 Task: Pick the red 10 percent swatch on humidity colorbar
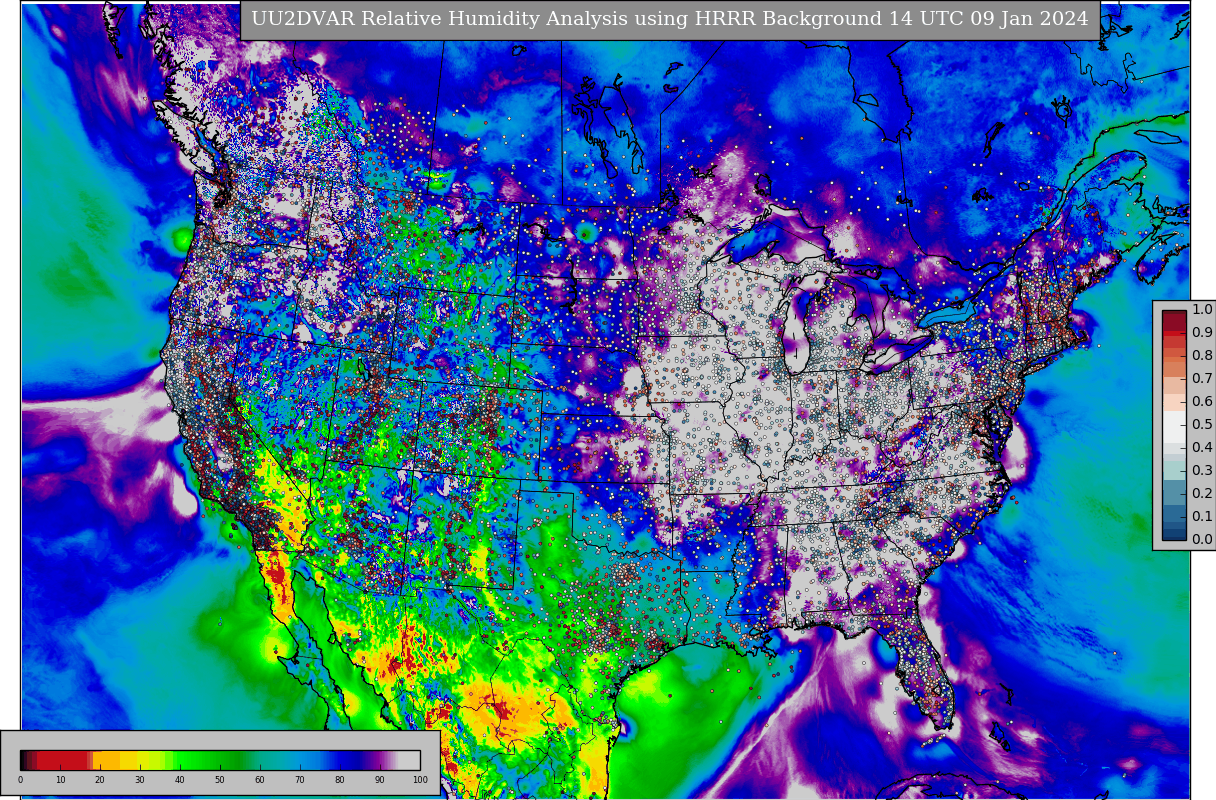point(62,760)
